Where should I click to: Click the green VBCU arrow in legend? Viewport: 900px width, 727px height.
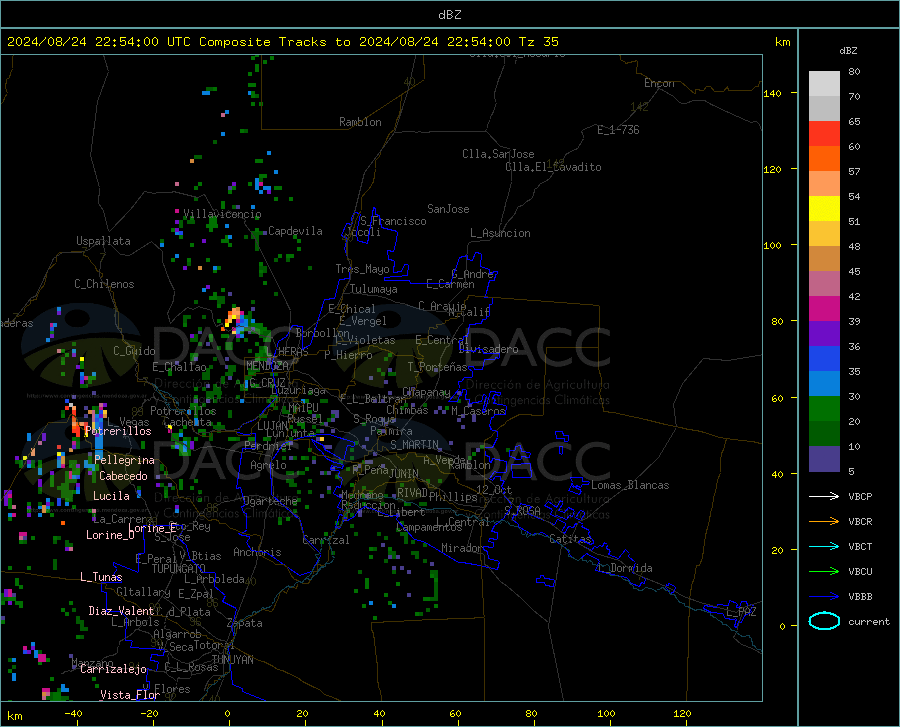(x=824, y=572)
